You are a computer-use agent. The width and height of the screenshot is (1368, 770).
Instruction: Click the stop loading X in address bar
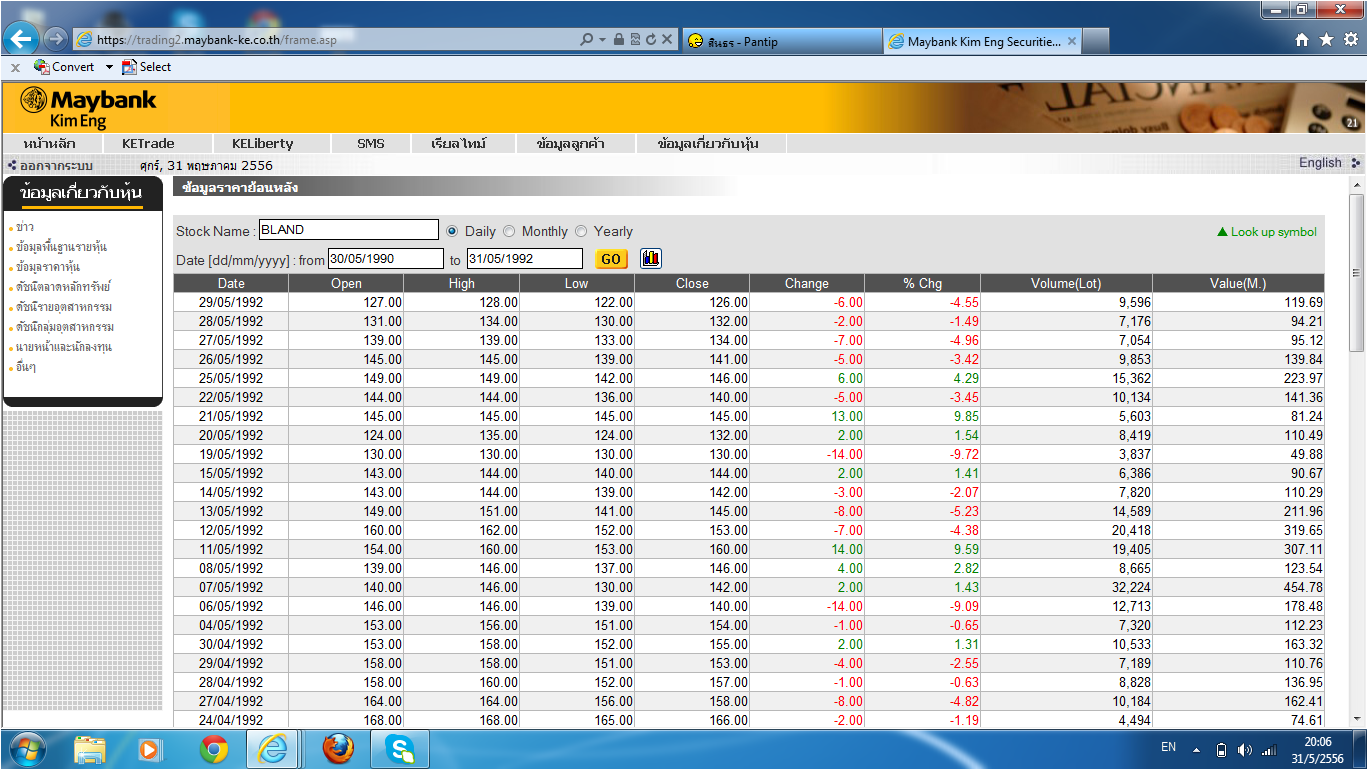(x=667, y=40)
